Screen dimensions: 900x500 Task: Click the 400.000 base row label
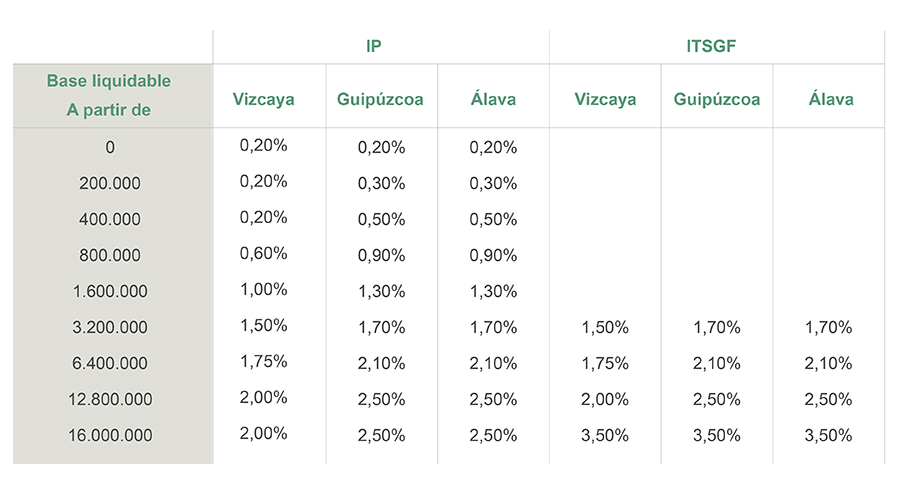[109, 219]
